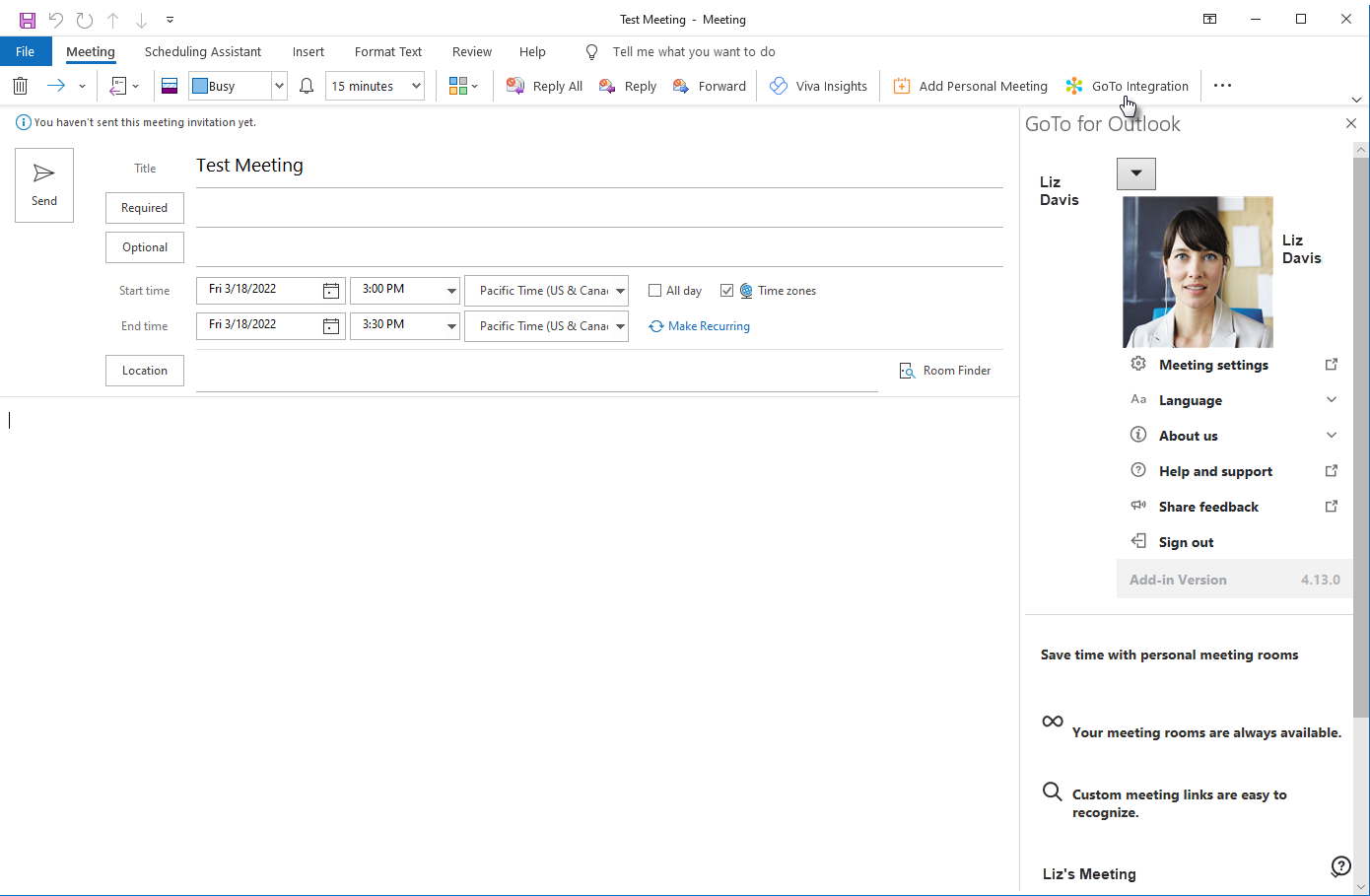Viewport: 1370px width, 896px height.
Task: Click the Delete trash can icon
Action: [20, 86]
